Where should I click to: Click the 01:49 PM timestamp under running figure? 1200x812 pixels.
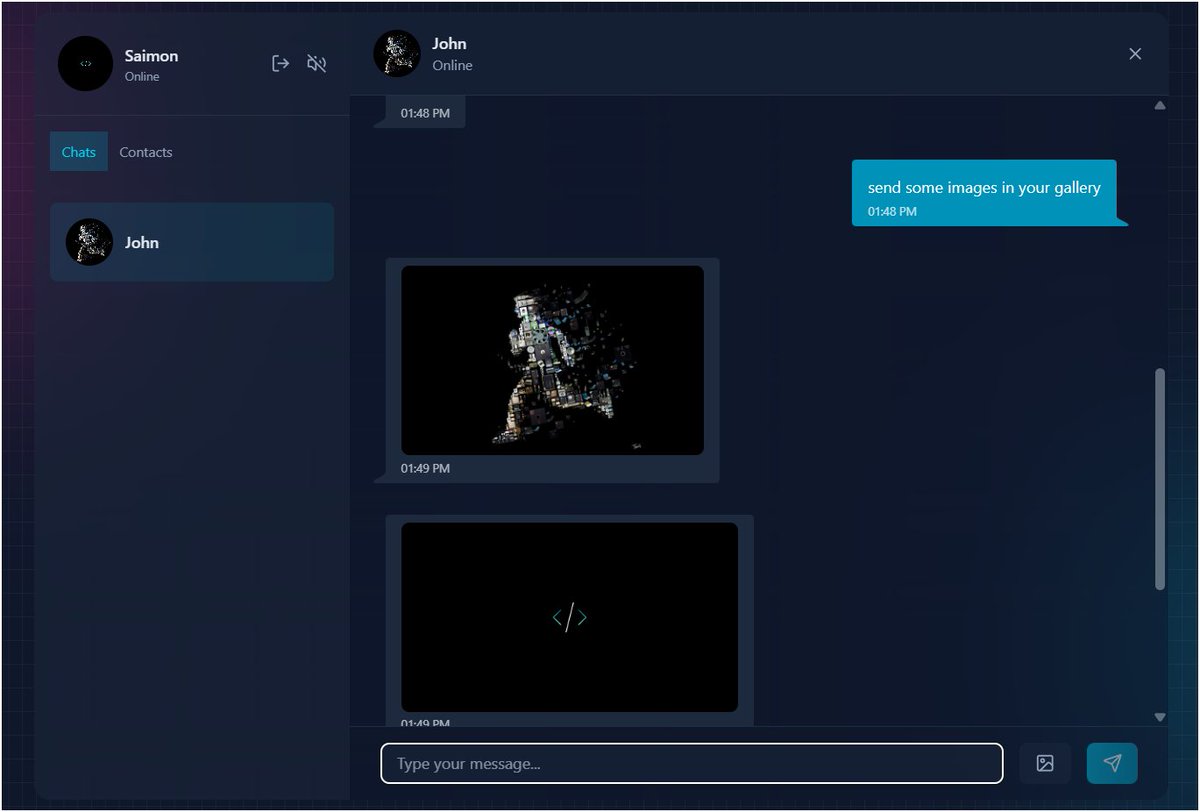pos(425,468)
